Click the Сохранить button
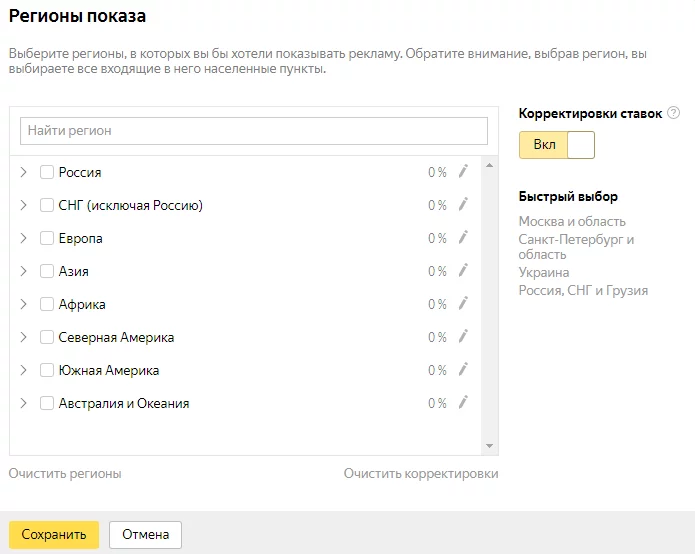The width and height of the screenshot is (695, 554). tap(54, 534)
